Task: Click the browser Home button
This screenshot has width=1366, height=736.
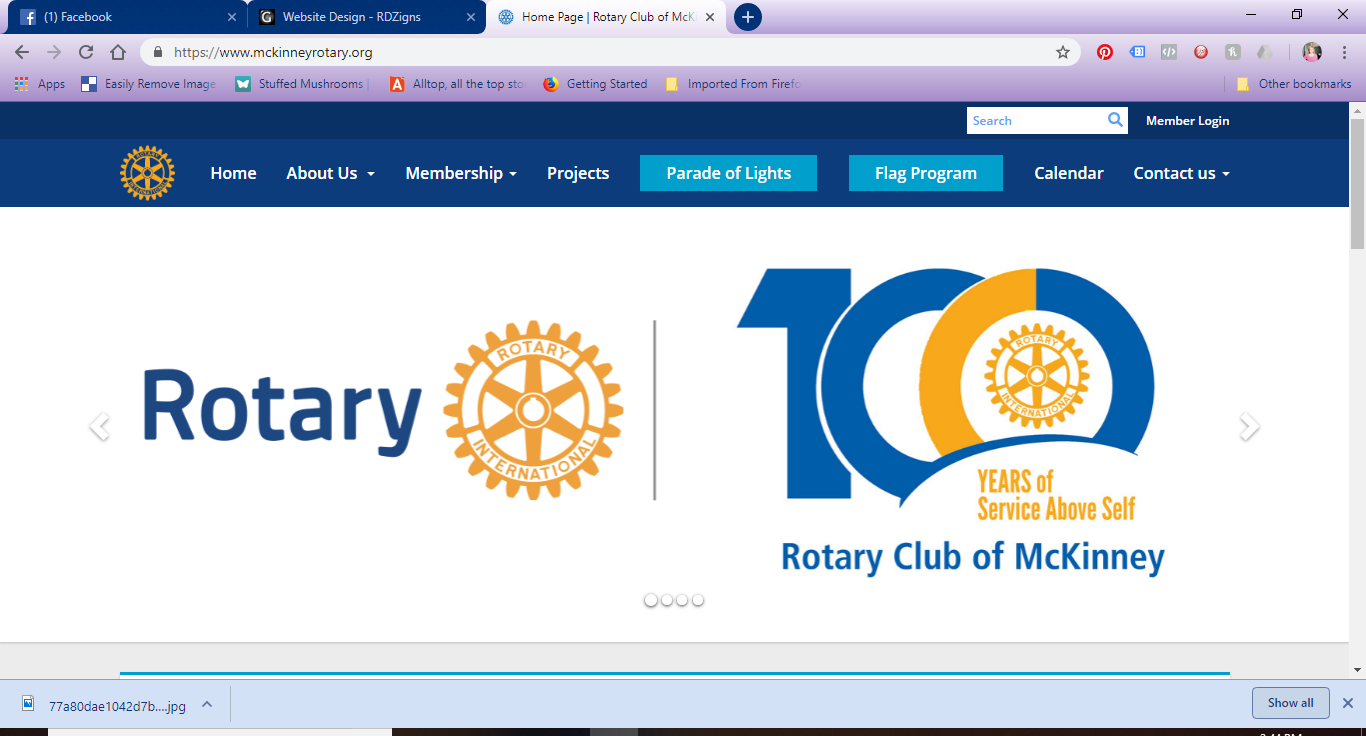Action: click(x=118, y=52)
